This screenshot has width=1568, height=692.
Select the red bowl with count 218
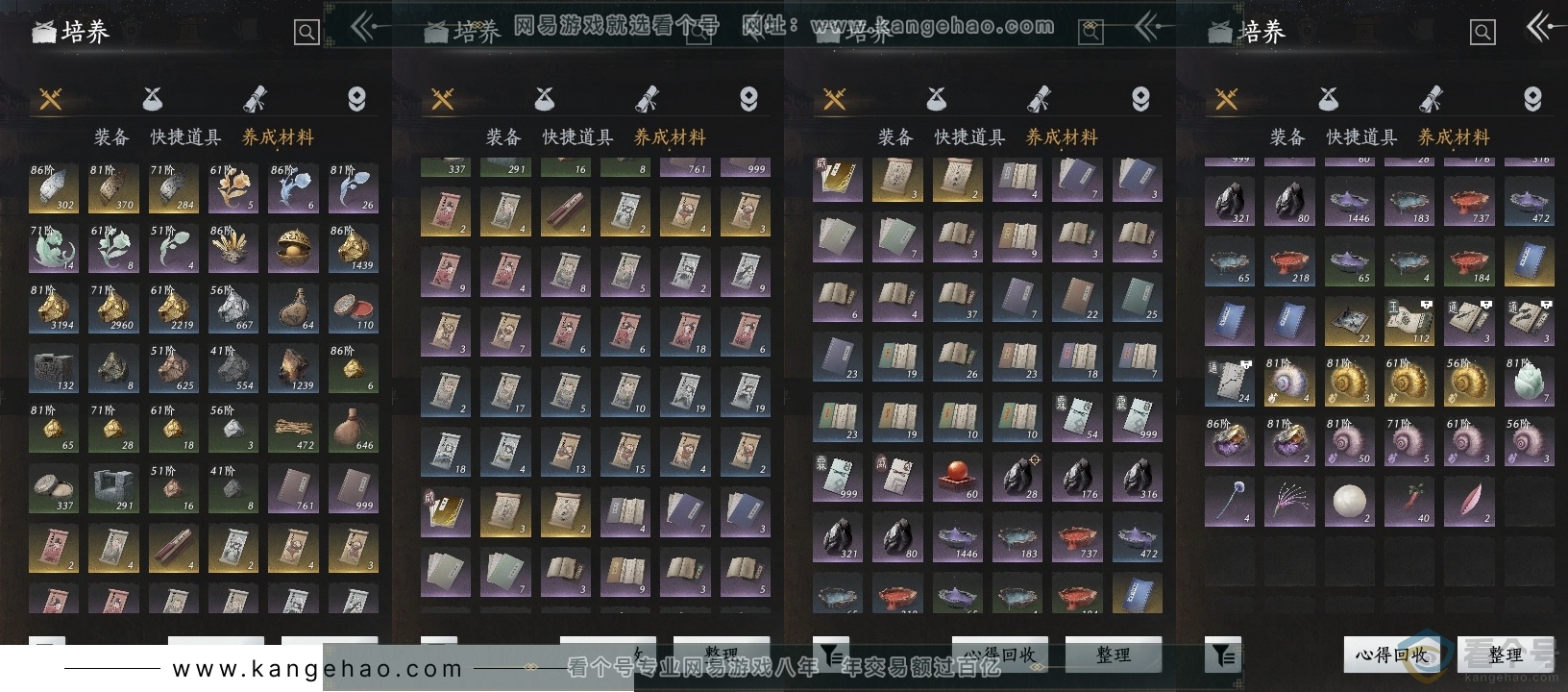pyautogui.click(x=1288, y=261)
